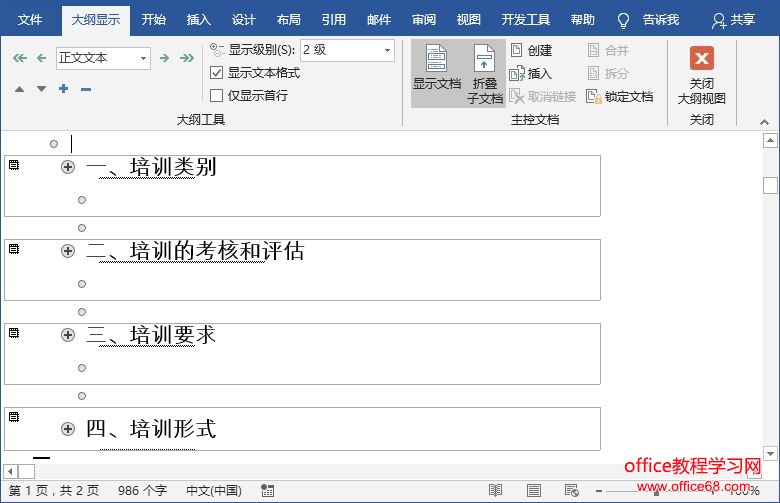Click subdocument icon beside 三、培训要求
The height and width of the screenshot is (503, 780).
click(14, 333)
